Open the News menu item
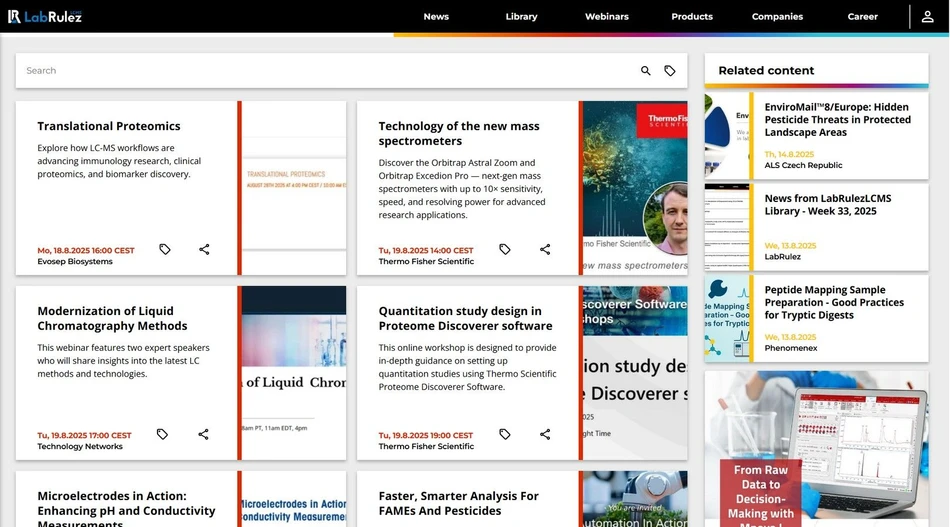 pyautogui.click(x=436, y=17)
